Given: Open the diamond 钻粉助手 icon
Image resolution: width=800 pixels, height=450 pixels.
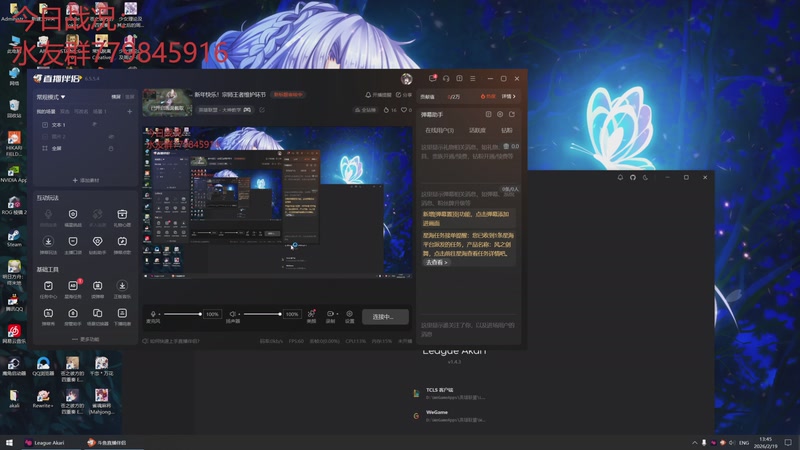Looking at the screenshot, I should [x=97, y=241].
